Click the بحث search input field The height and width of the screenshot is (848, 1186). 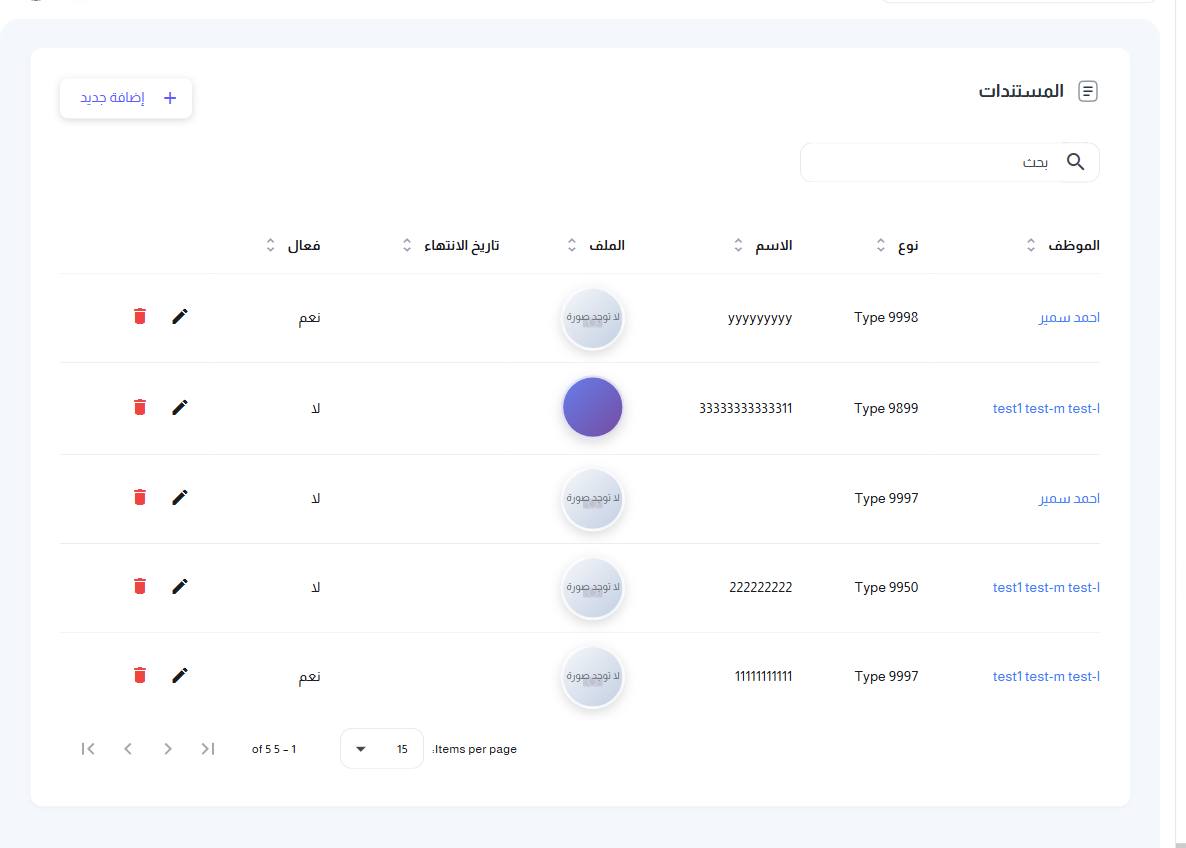tap(949, 162)
